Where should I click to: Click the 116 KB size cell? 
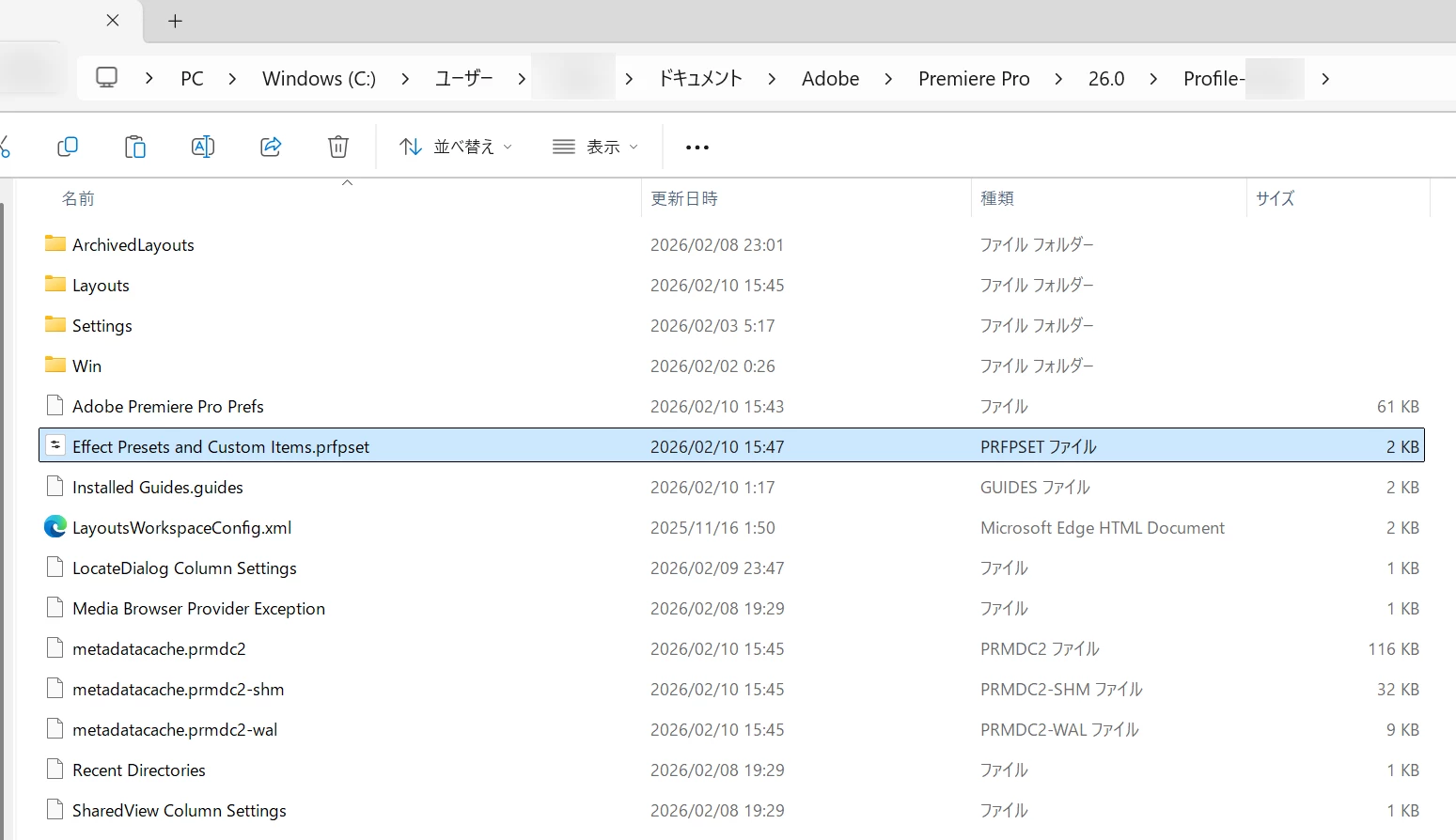coord(1394,649)
